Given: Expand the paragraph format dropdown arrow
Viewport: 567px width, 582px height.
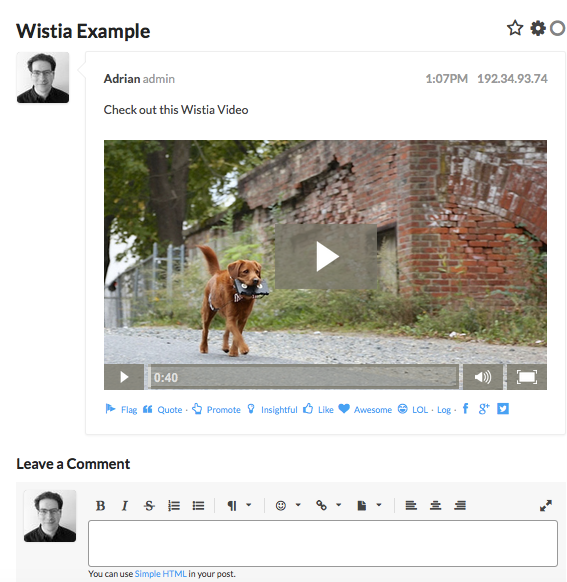Looking at the screenshot, I should (x=249, y=505).
